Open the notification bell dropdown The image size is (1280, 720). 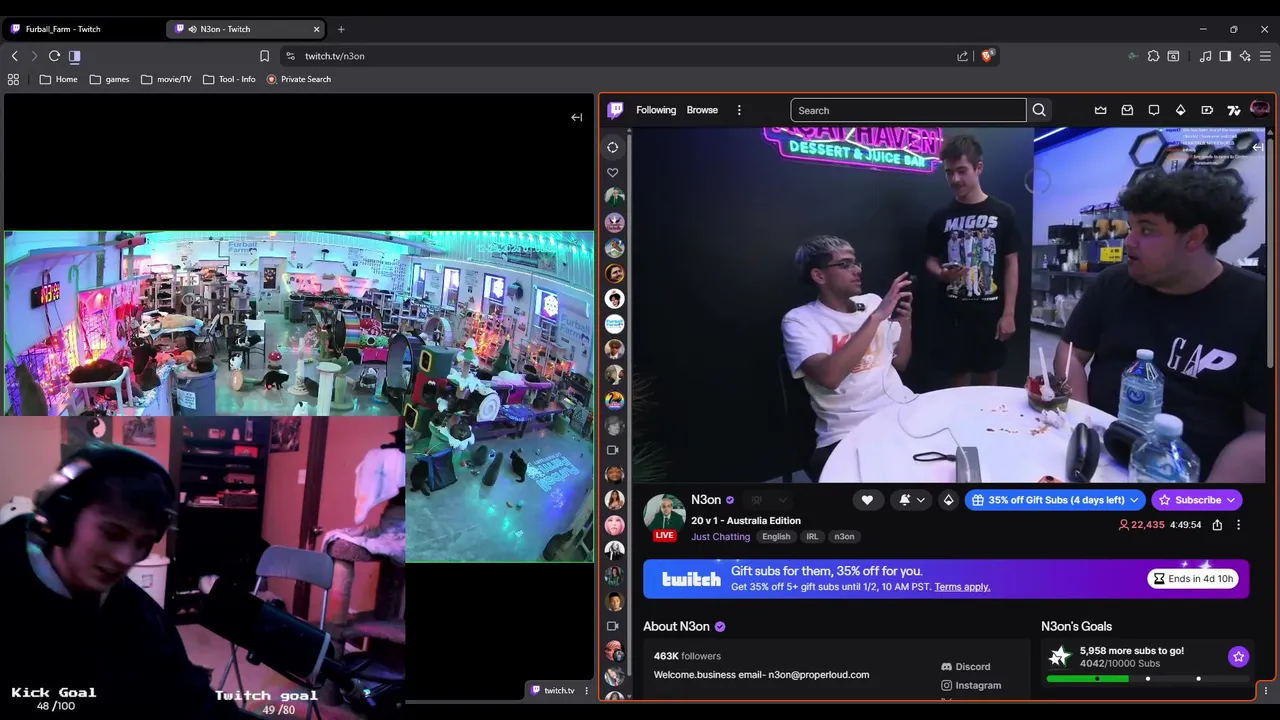[x=911, y=500]
